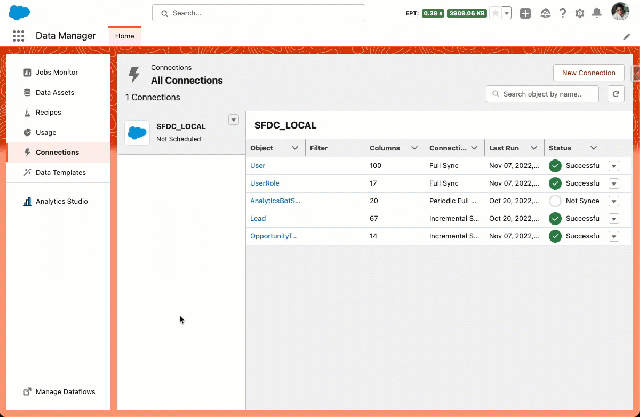The width and height of the screenshot is (640, 417).
Task: Open the Status column header menu
Action: coord(593,148)
